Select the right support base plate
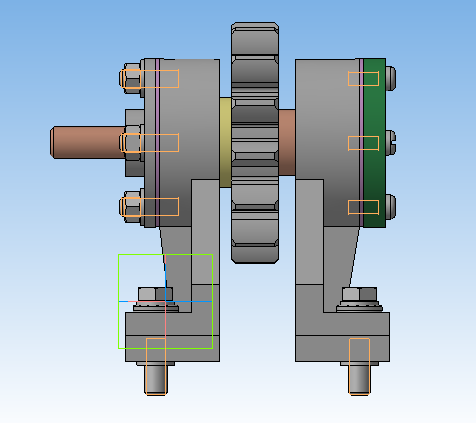Viewport: 476px width, 423px height. (342, 349)
